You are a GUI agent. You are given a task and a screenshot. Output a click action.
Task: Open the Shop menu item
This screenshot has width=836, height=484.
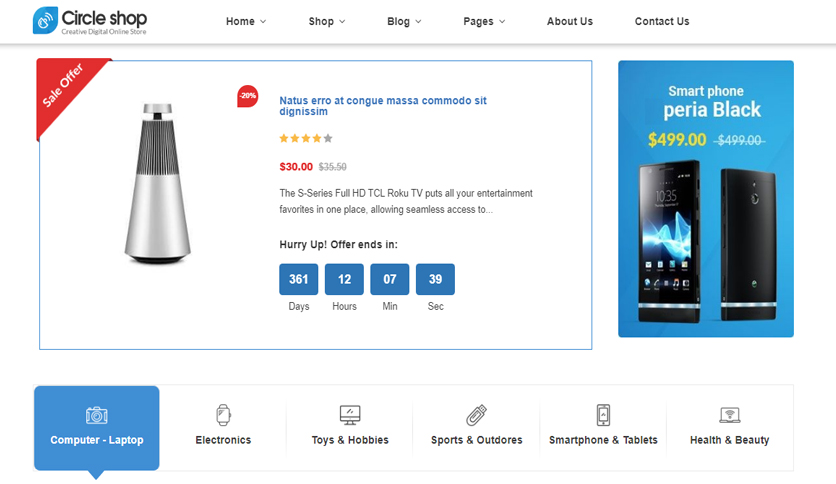coord(321,21)
